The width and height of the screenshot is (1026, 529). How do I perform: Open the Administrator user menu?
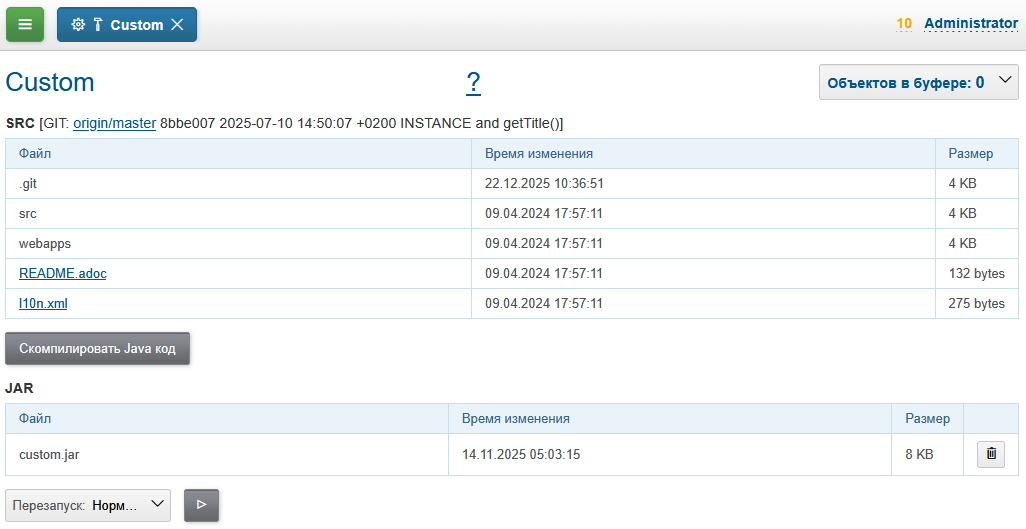click(x=970, y=23)
